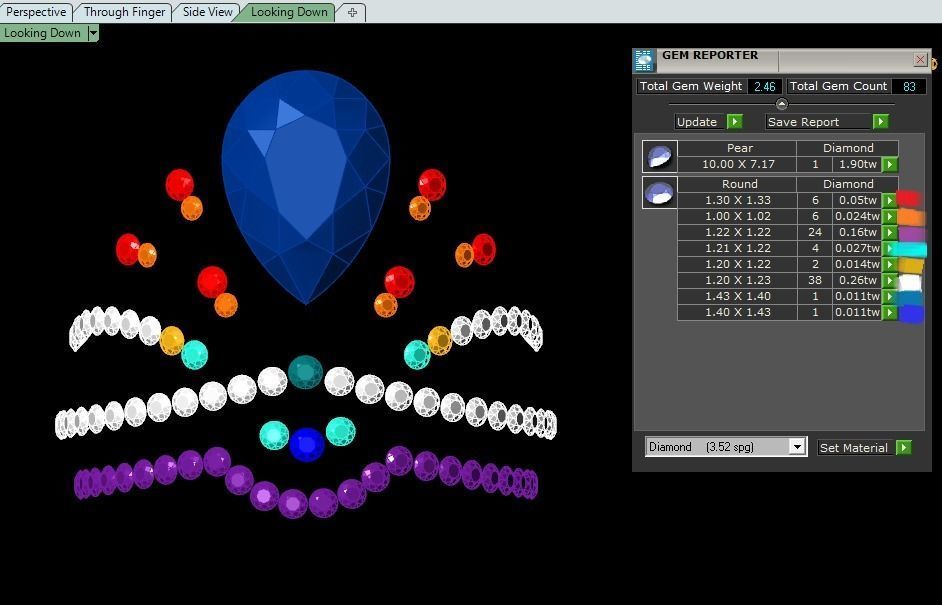Click the Set Material button

click(853, 448)
